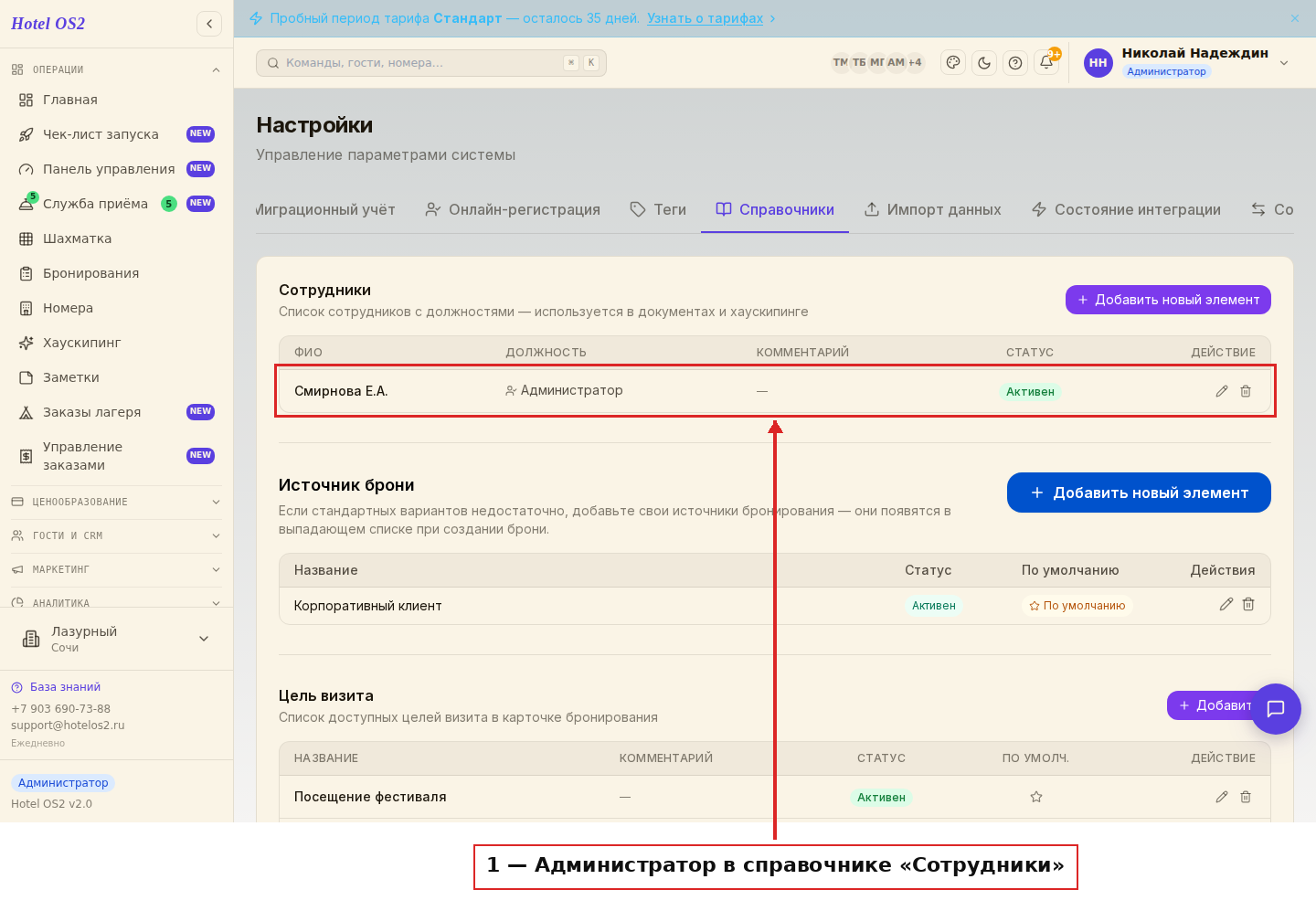This screenshot has height=911, width=1316.
Task: Click support@hotelos2.ru email
Action: (x=68, y=726)
